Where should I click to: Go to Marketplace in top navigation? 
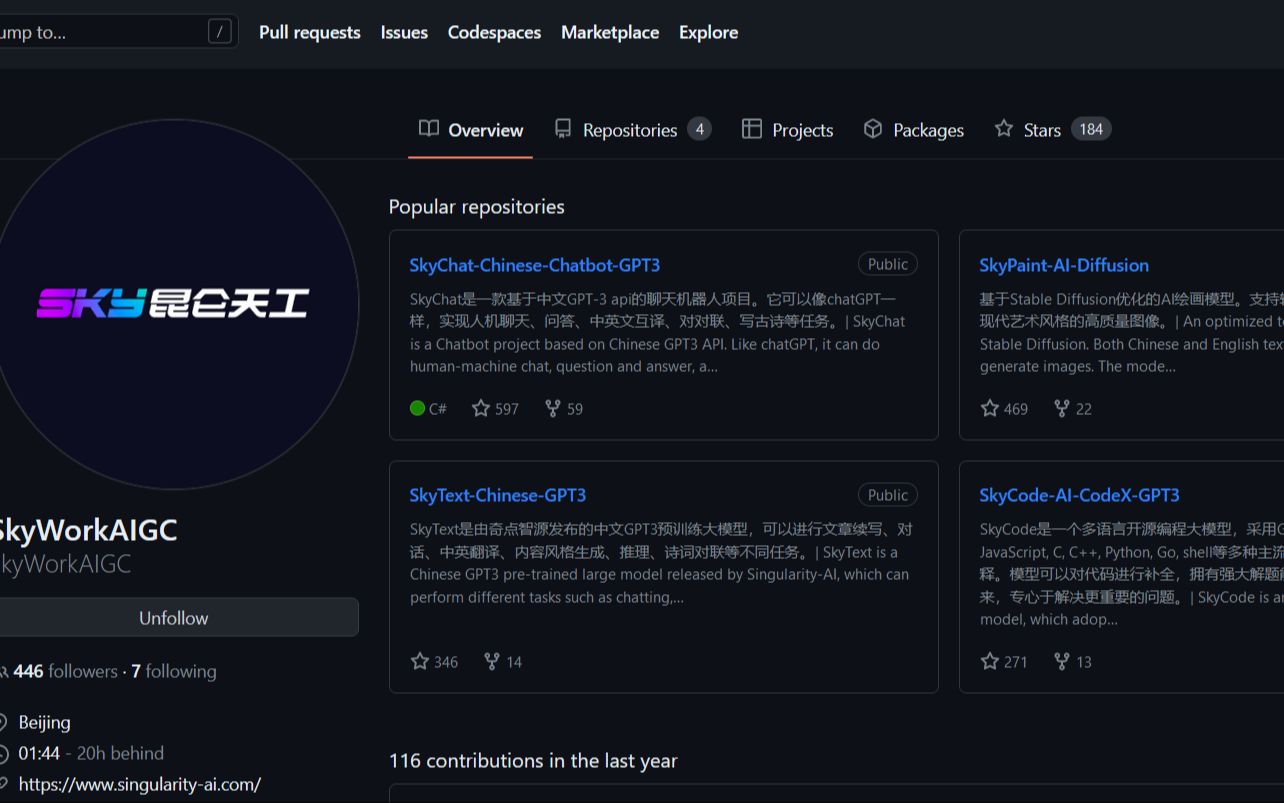(x=609, y=32)
